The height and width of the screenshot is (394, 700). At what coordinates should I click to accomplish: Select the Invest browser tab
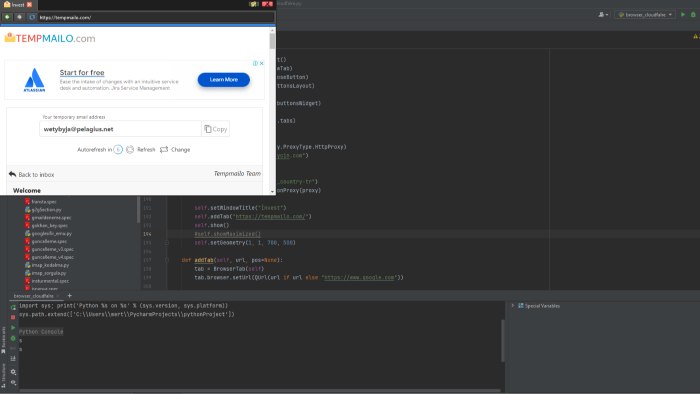(18, 4)
